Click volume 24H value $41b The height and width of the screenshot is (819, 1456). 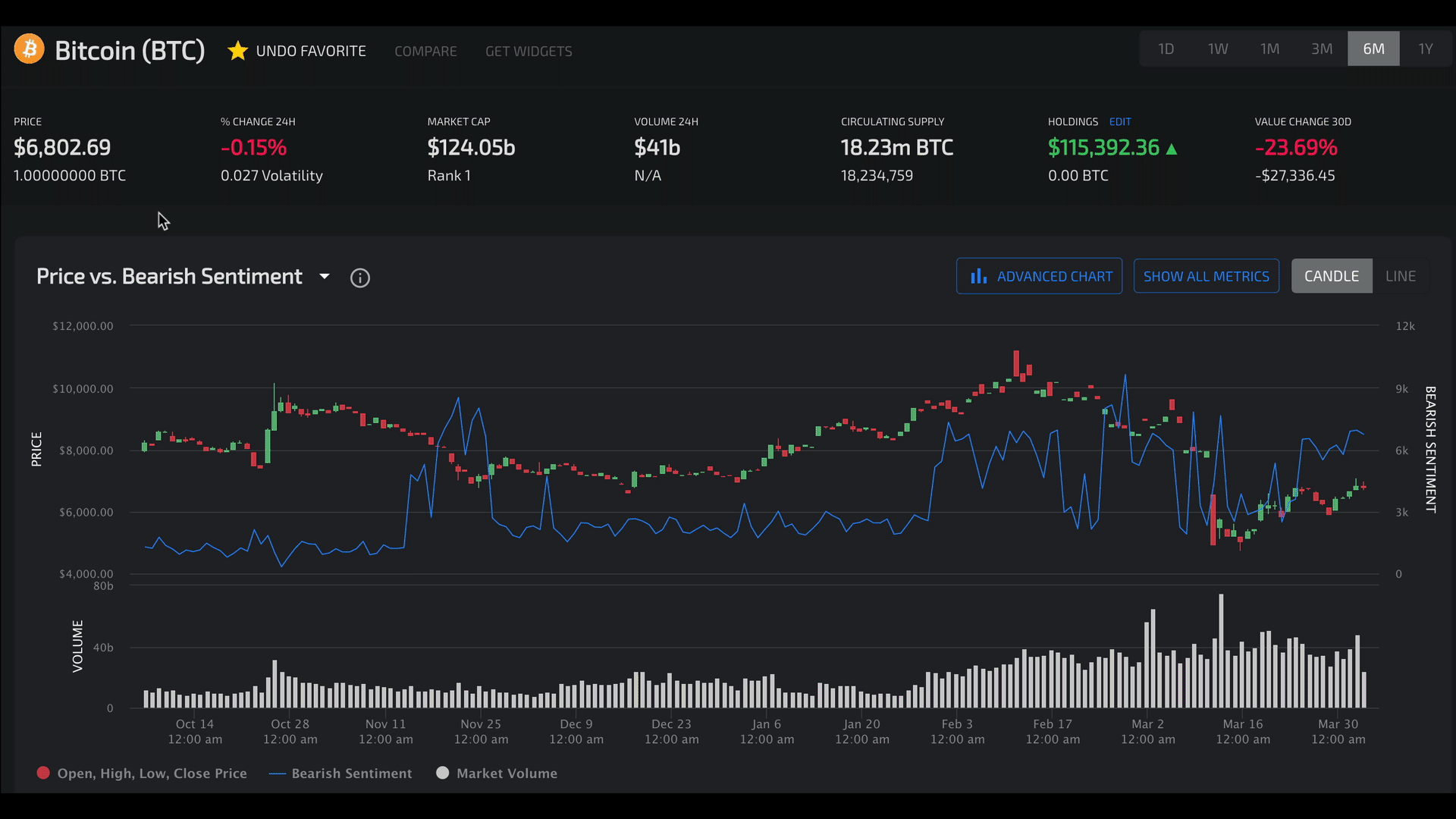[x=657, y=147]
